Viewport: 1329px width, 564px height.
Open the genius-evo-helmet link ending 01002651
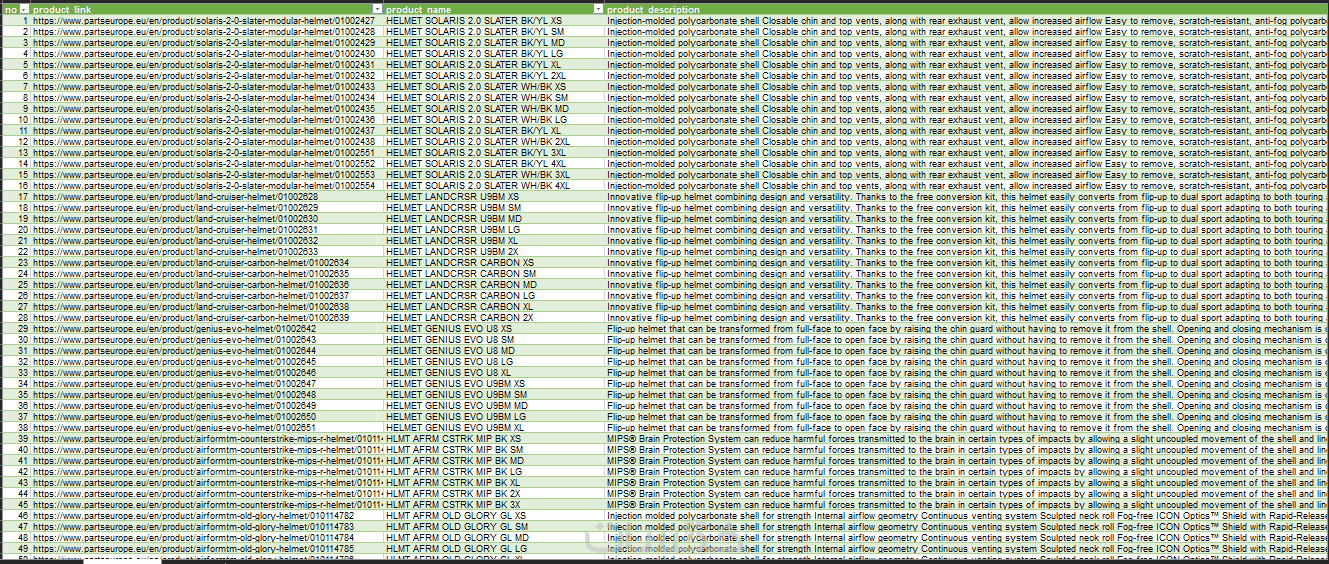174,427
